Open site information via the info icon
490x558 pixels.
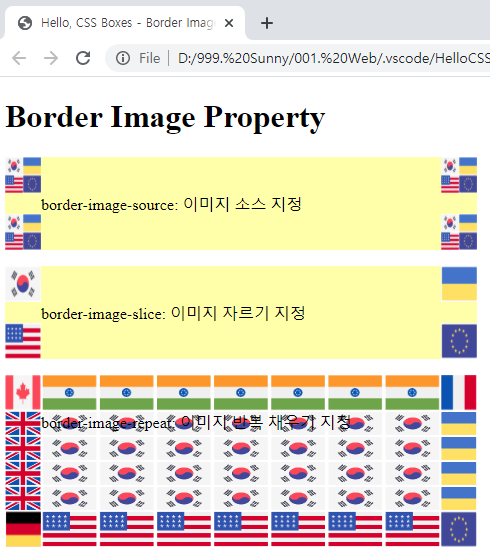(x=123, y=58)
